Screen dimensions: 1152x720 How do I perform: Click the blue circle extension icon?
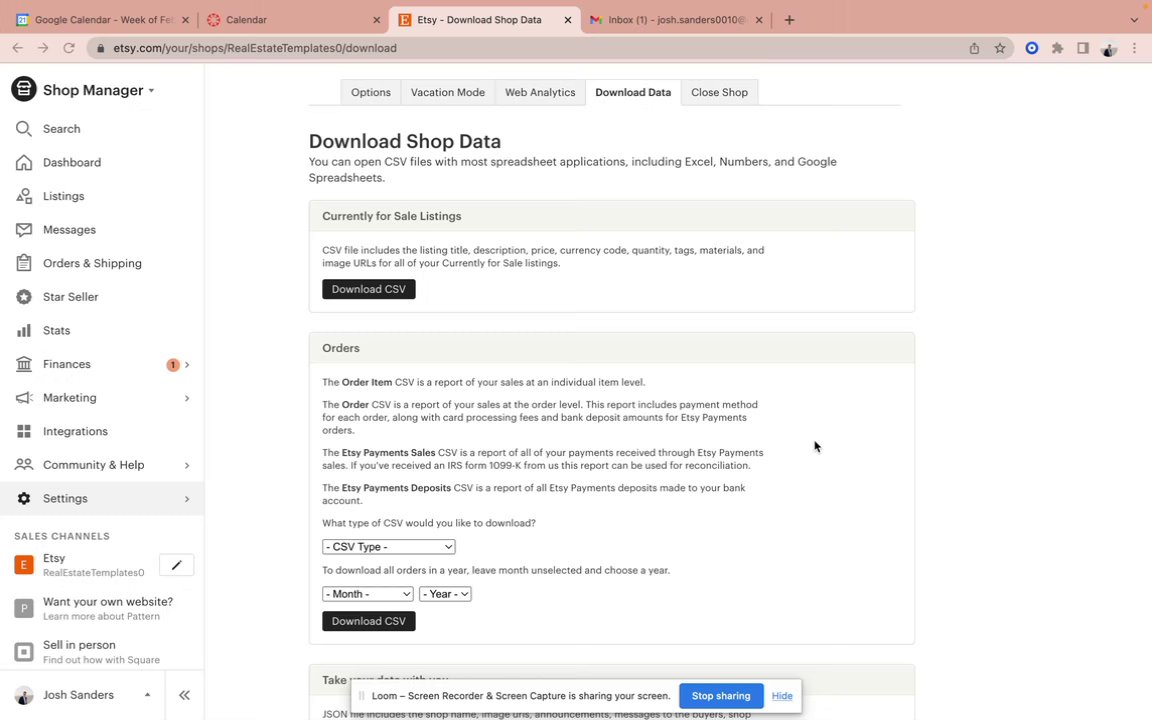coord(1032,48)
